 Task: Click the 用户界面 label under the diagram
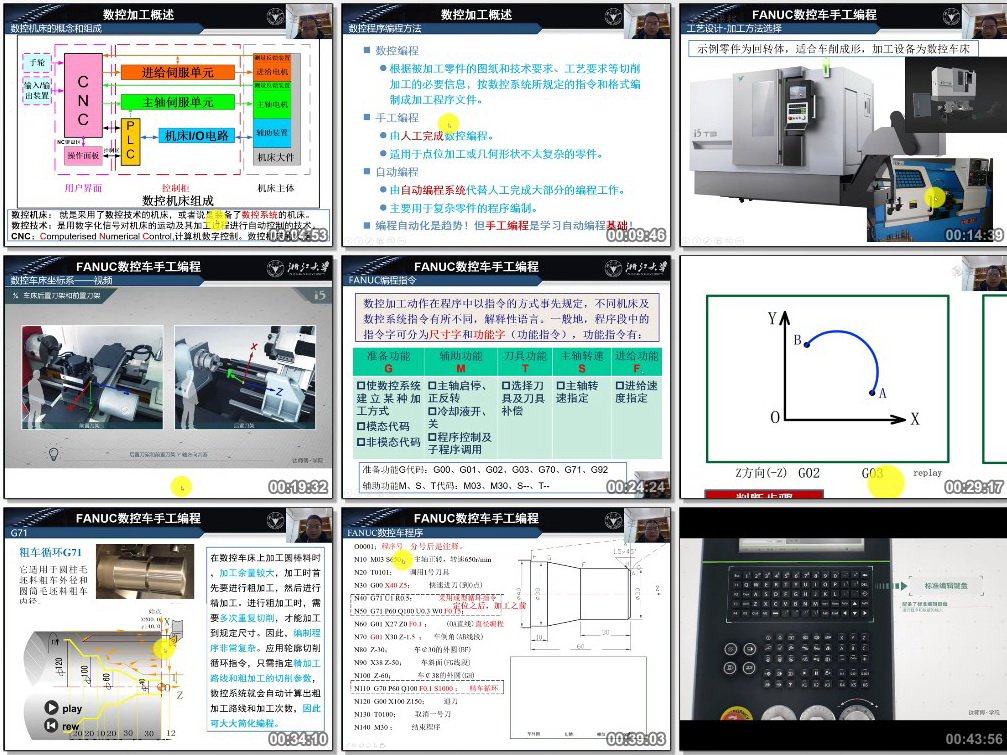[83, 188]
